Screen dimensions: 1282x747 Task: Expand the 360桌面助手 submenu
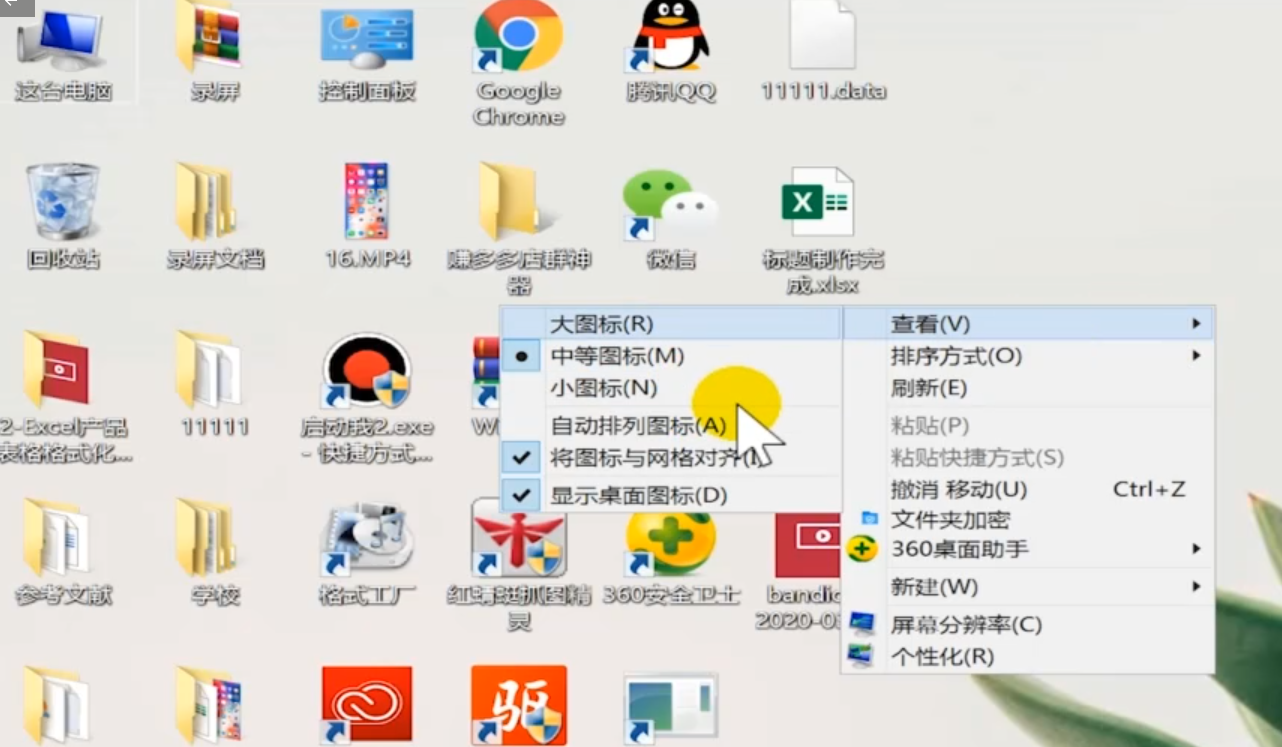pyautogui.click(x=1028, y=549)
